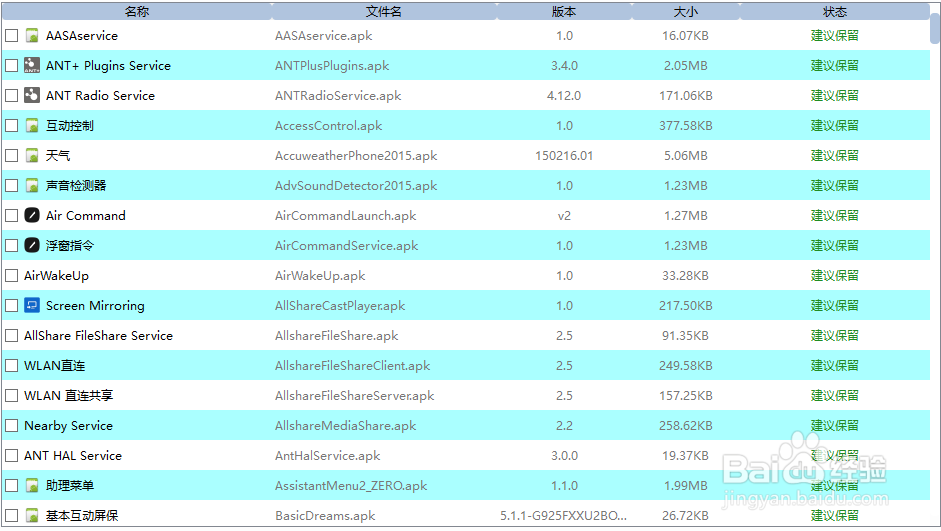The width and height of the screenshot is (941, 531).
Task: Click the 建议保留 status for Screen Mirroring
Action: click(x=835, y=305)
